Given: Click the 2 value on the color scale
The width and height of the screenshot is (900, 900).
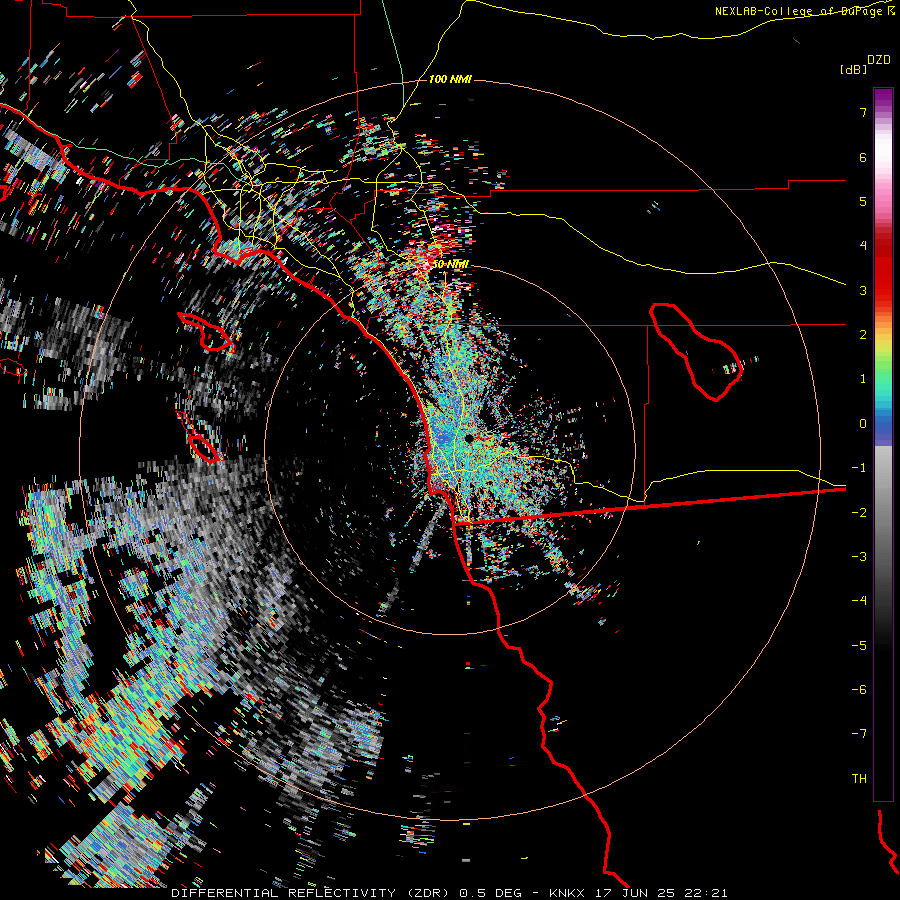Looking at the screenshot, I should [863, 335].
